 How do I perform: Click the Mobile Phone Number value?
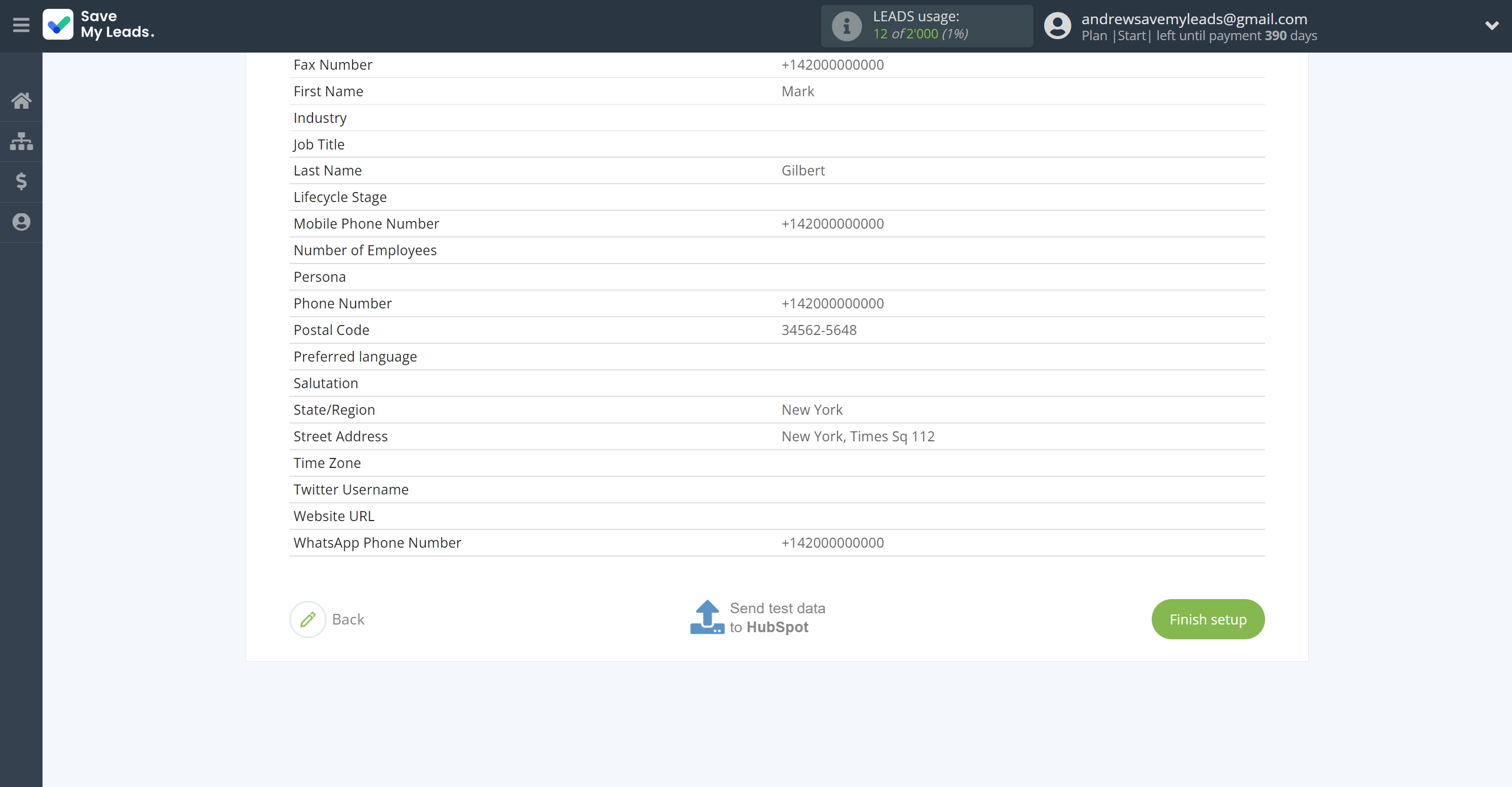click(x=833, y=223)
